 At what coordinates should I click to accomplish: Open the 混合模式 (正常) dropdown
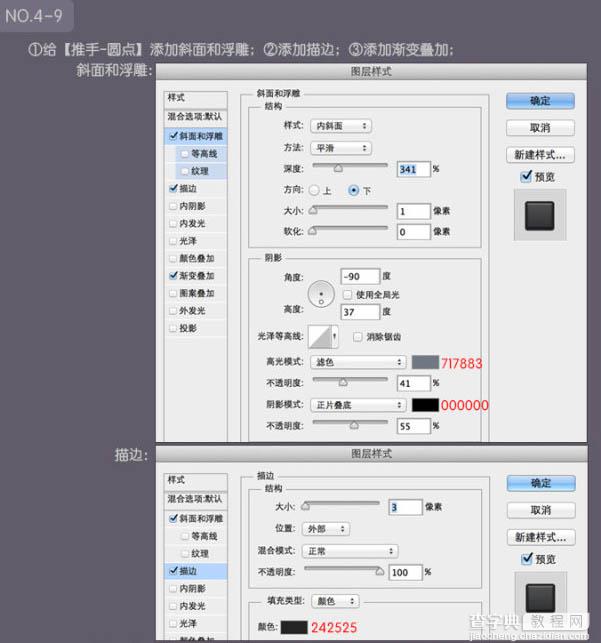point(350,552)
